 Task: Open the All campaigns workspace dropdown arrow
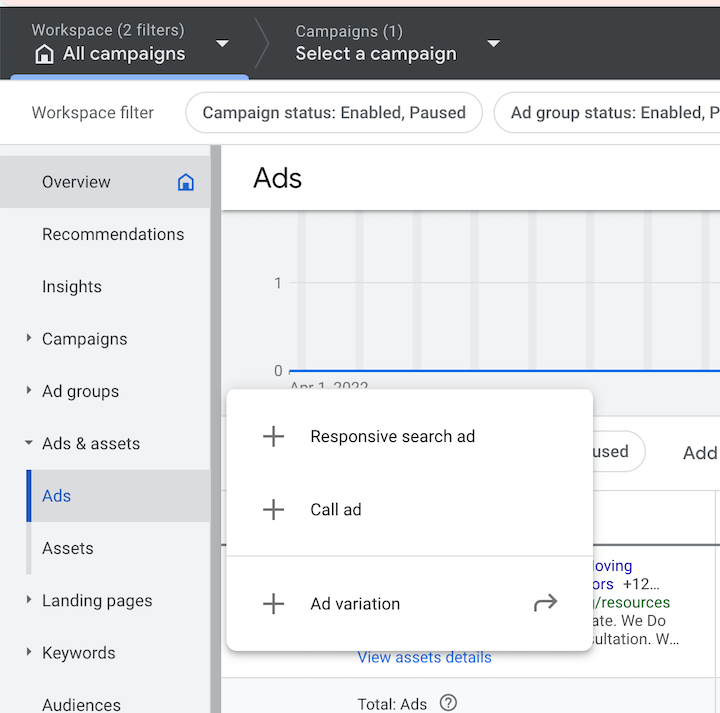point(222,44)
